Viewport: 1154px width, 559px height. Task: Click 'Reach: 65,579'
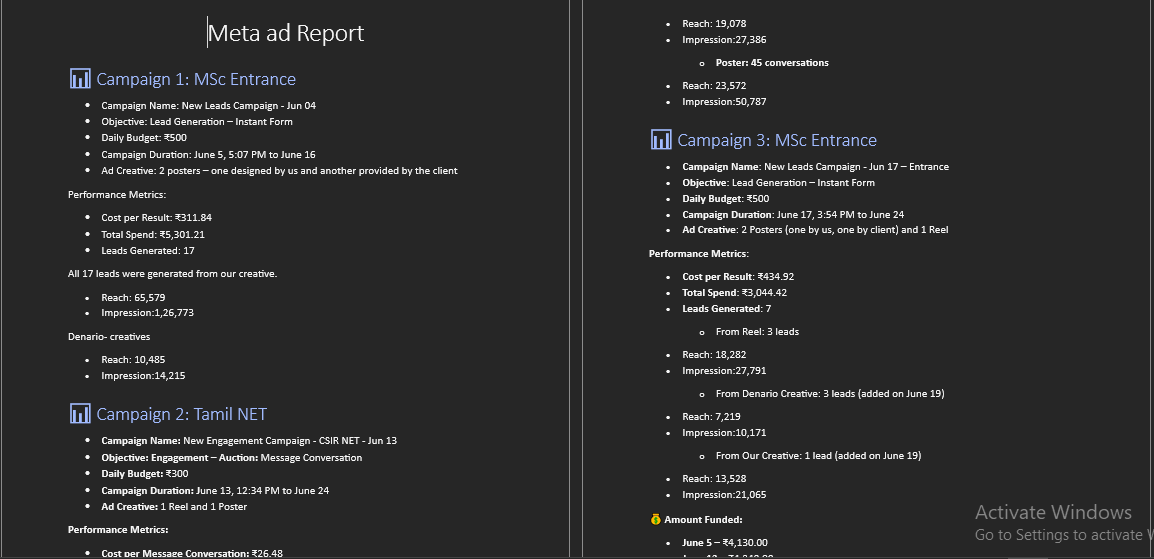133,298
